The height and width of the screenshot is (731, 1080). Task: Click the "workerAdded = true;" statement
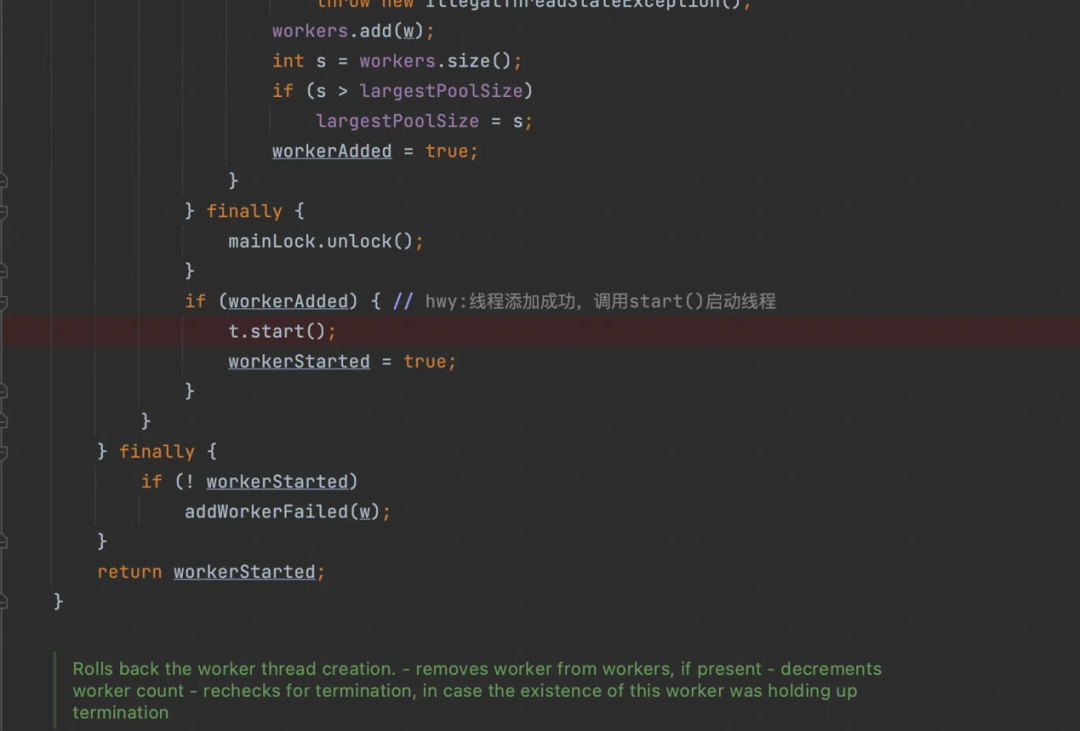[375, 152]
